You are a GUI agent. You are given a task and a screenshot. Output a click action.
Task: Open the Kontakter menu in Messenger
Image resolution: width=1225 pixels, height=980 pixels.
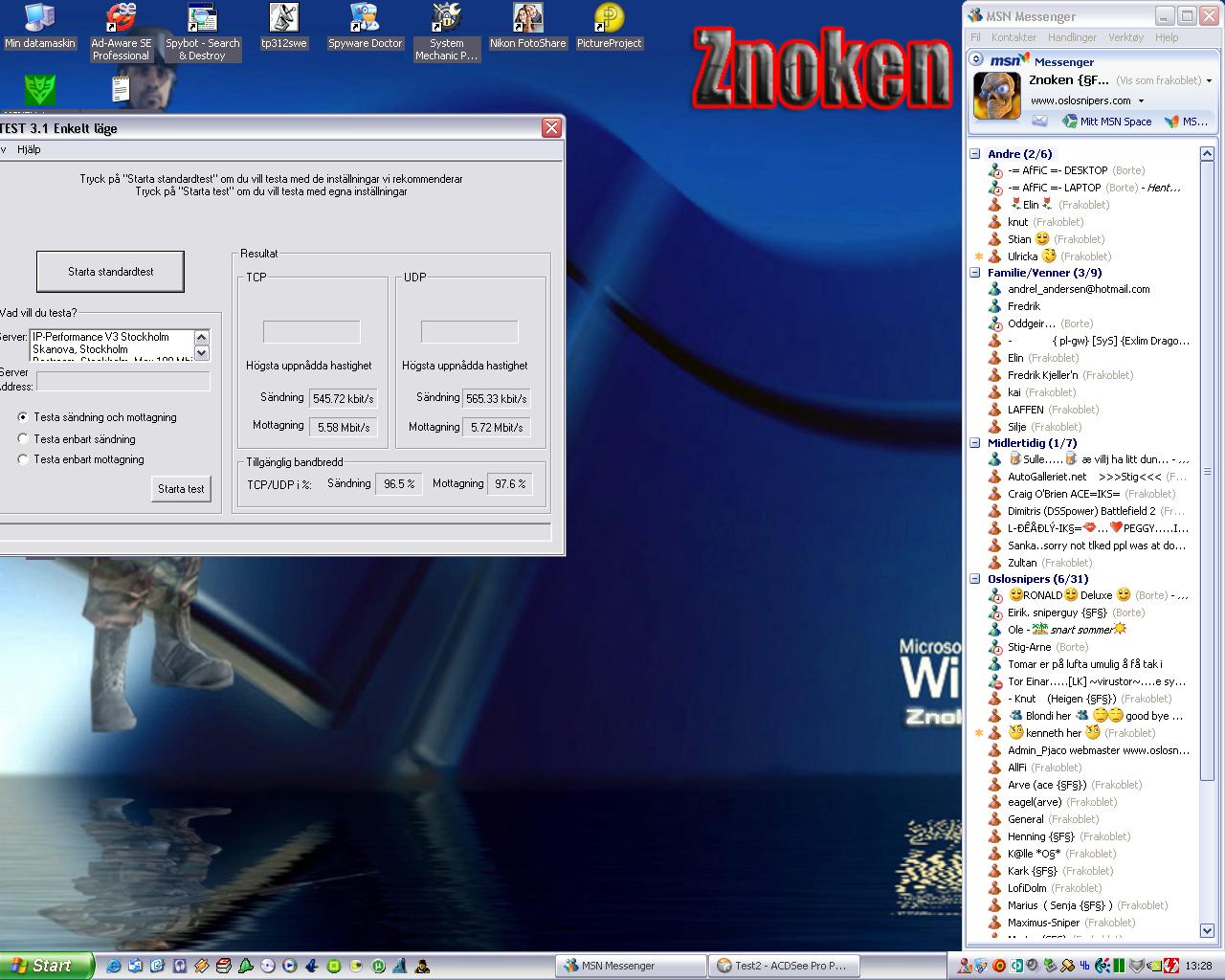1013,37
